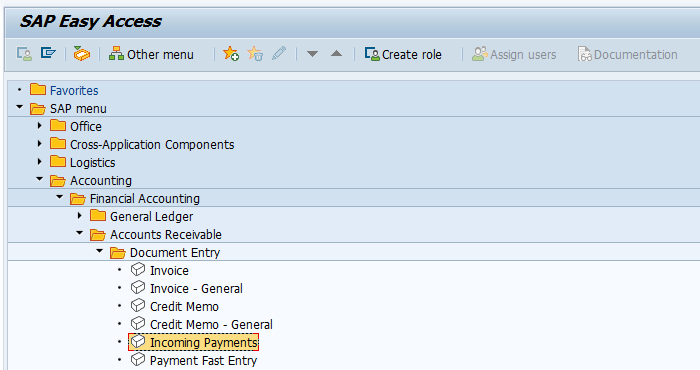This screenshot has height=370, width=700.
Task: Click the Move favorites down arrow
Action: (x=312, y=54)
